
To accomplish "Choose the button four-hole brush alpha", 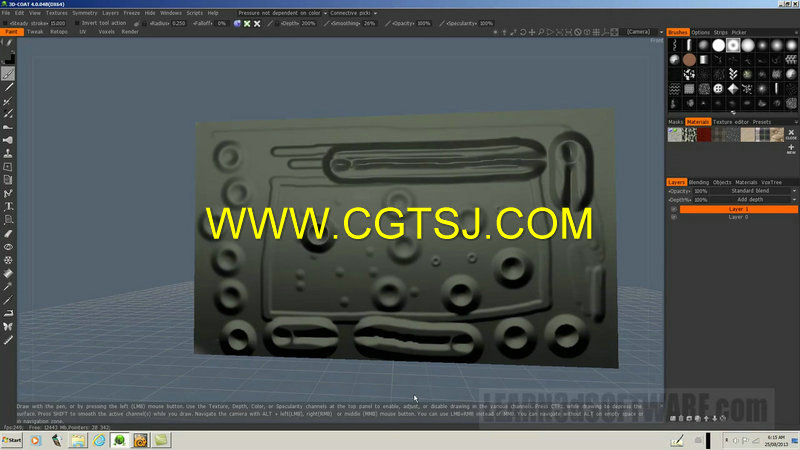I will 718,89.
